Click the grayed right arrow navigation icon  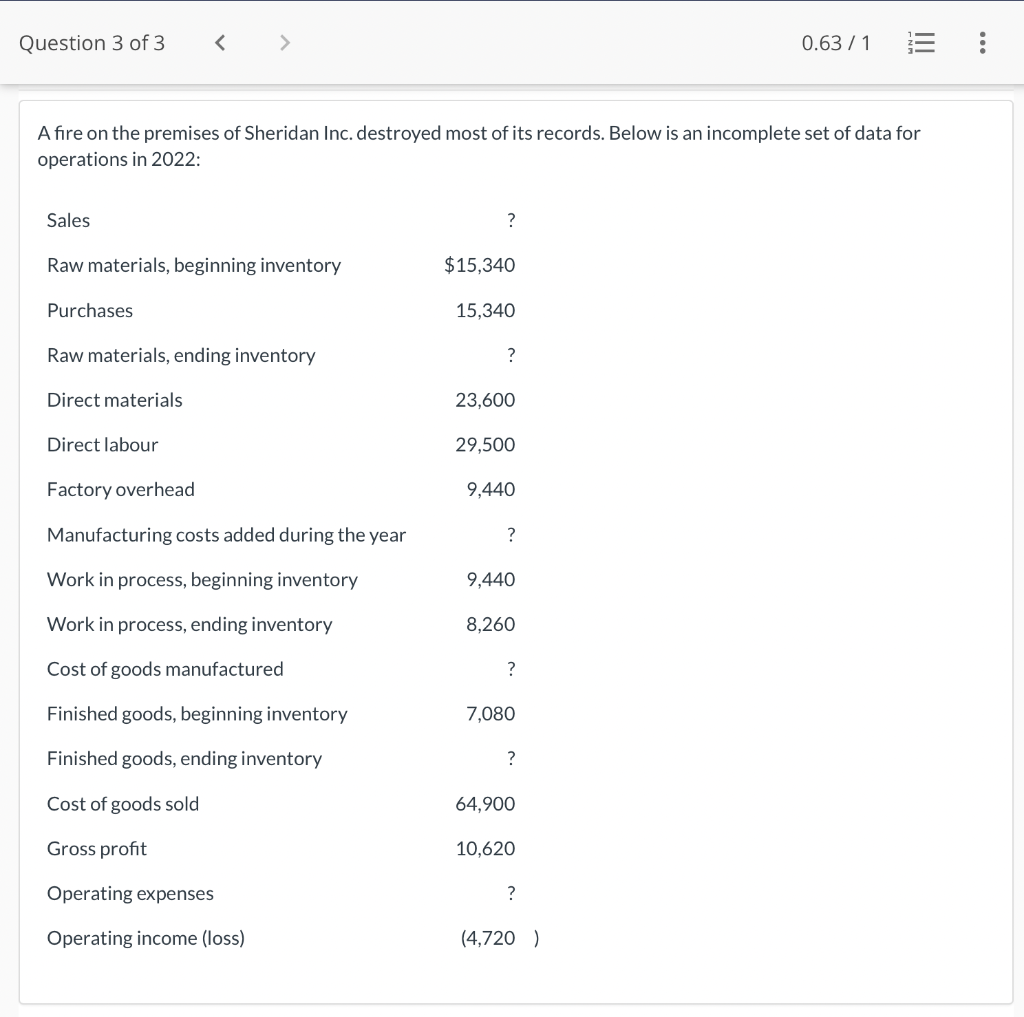click(x=284, y=43)
